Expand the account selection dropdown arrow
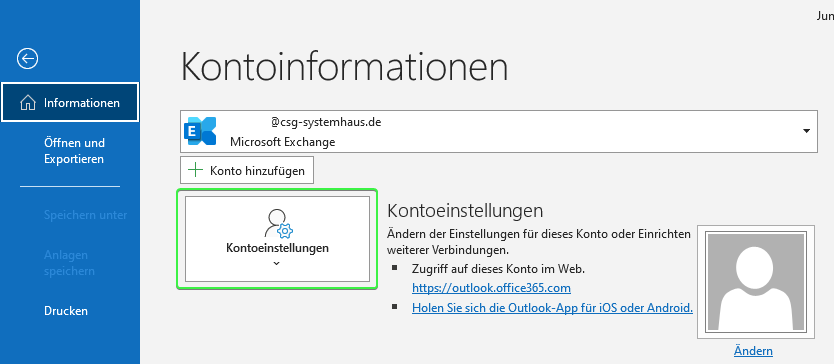 point(806,131)
